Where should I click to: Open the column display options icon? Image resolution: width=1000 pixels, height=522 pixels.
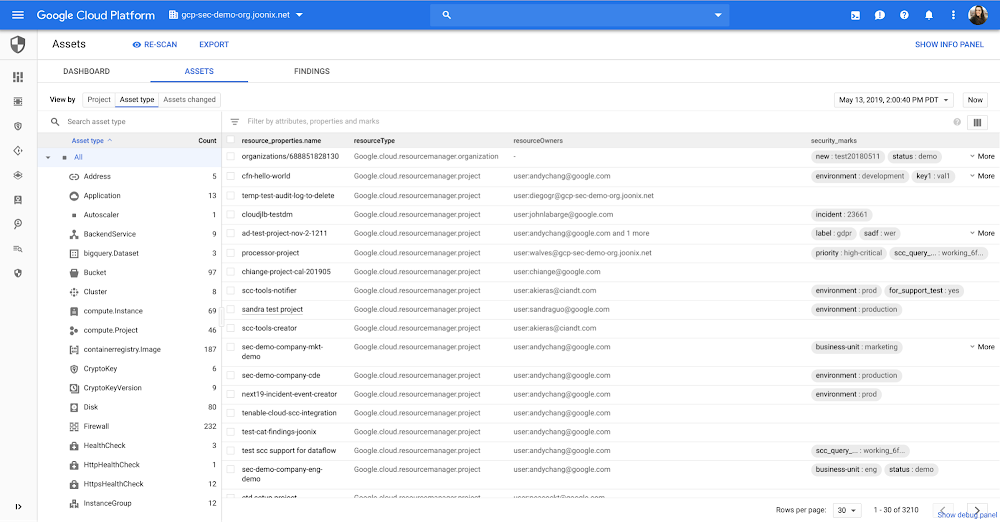(977, 123)
